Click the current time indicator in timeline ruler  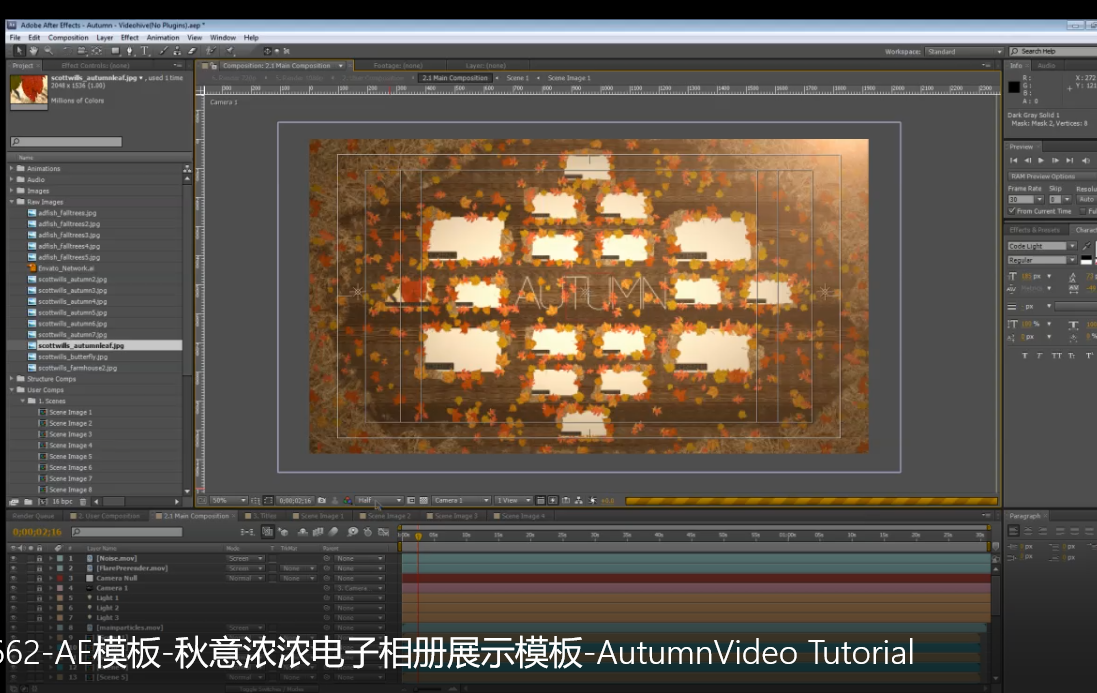tap(418, 536)
